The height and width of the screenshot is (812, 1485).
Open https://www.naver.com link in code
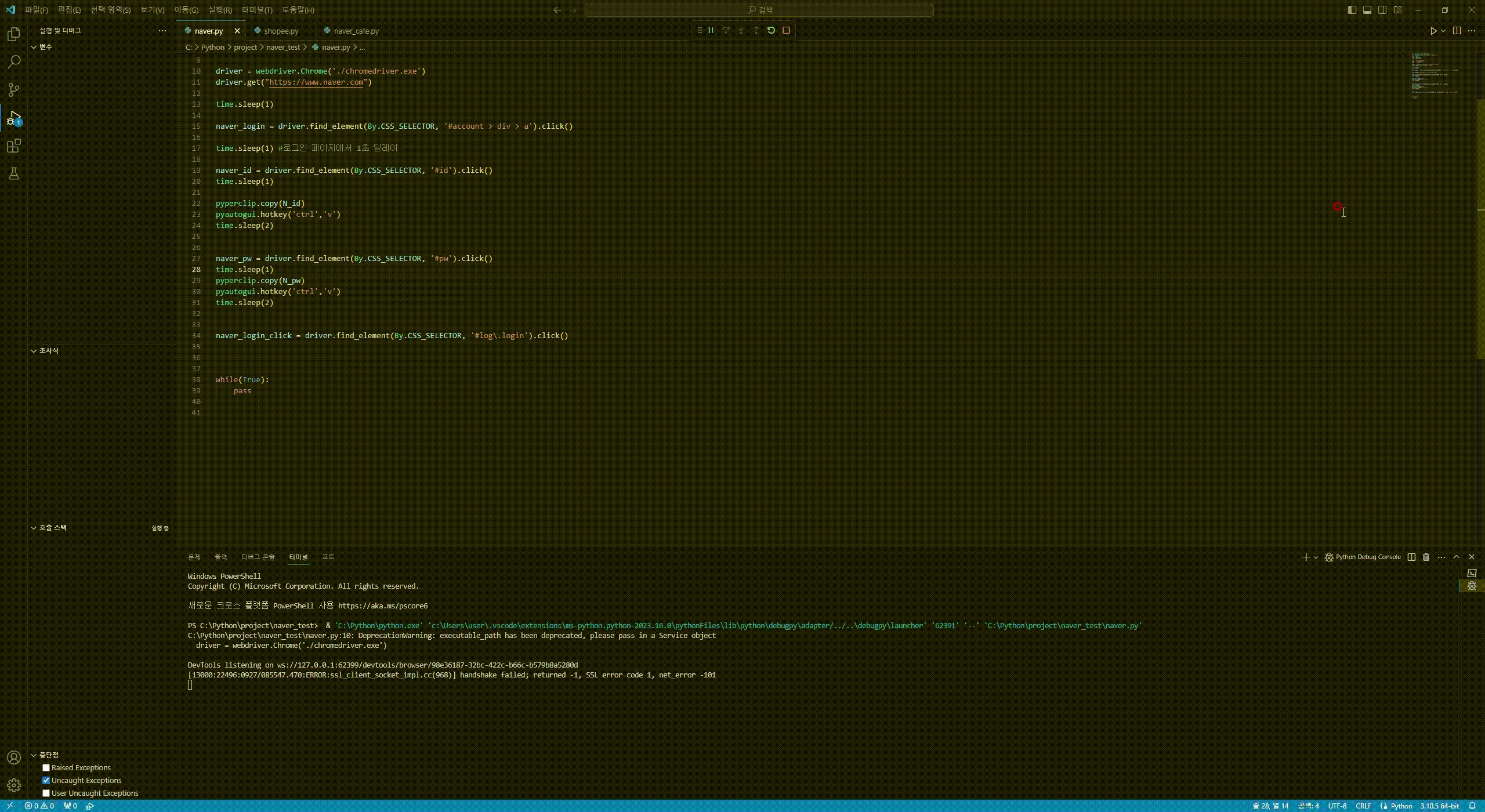coord(316,82)
